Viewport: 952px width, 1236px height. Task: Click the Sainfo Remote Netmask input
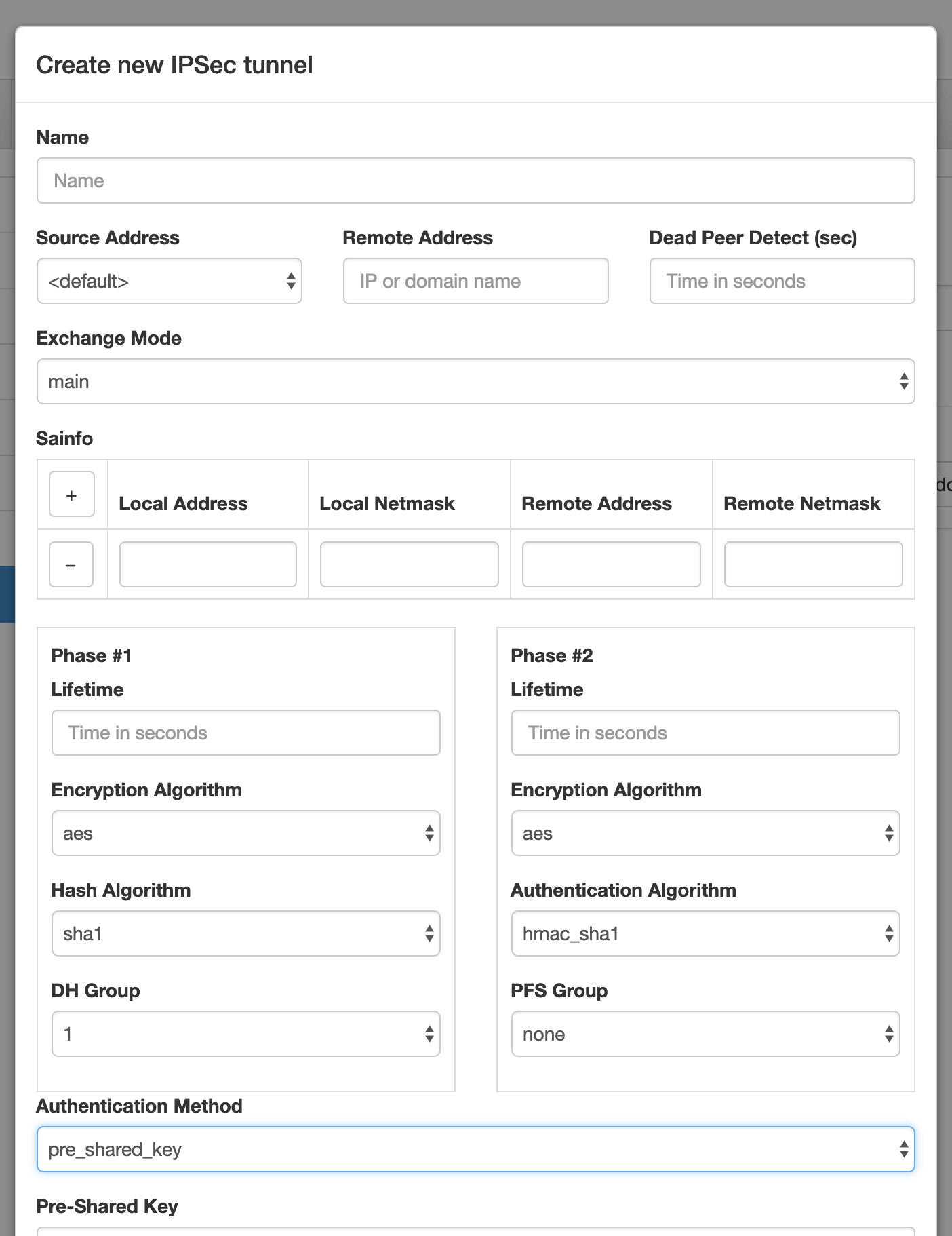pyautogui.click(x=813, y=564)
